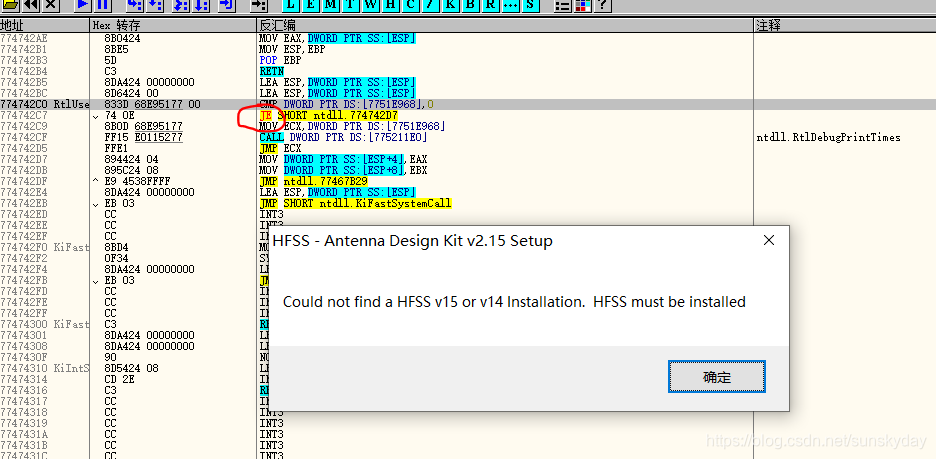Screen dimensions: 936x459
Task: Show Handles via H button
Action: (391, 5)
